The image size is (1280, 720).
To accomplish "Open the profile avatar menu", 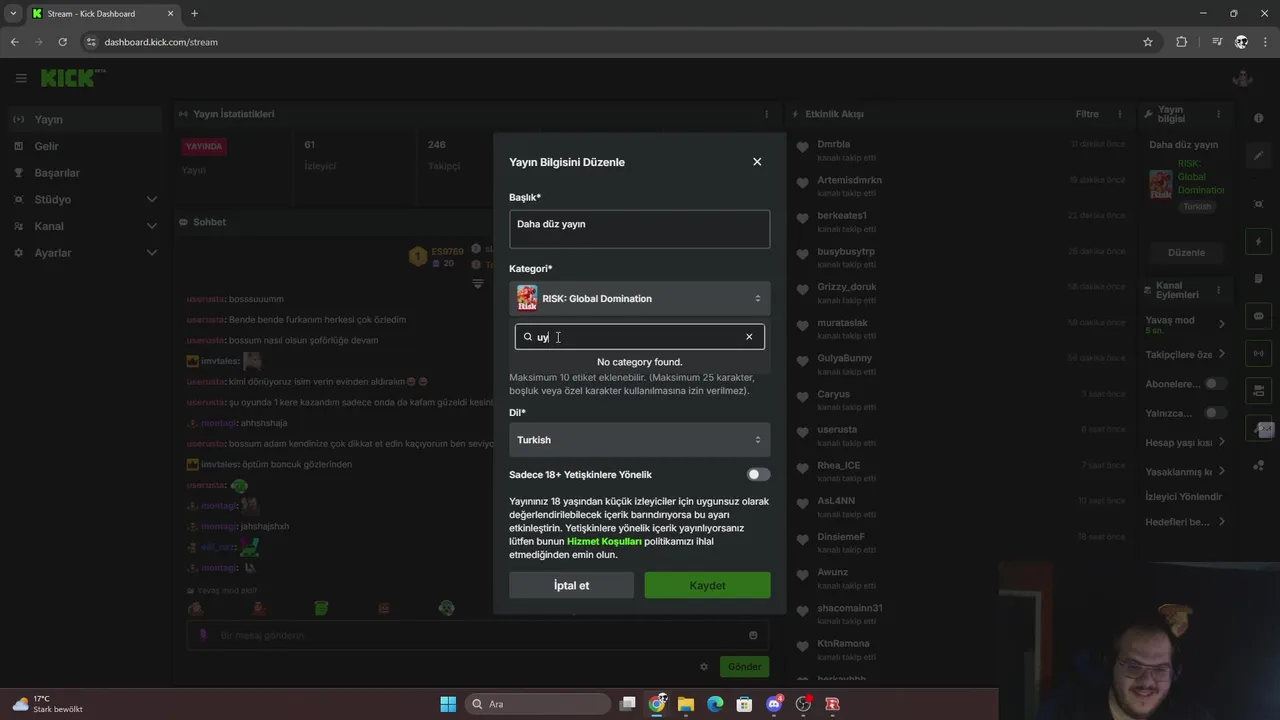I will pyautogui.click(x=1243, y=78).
